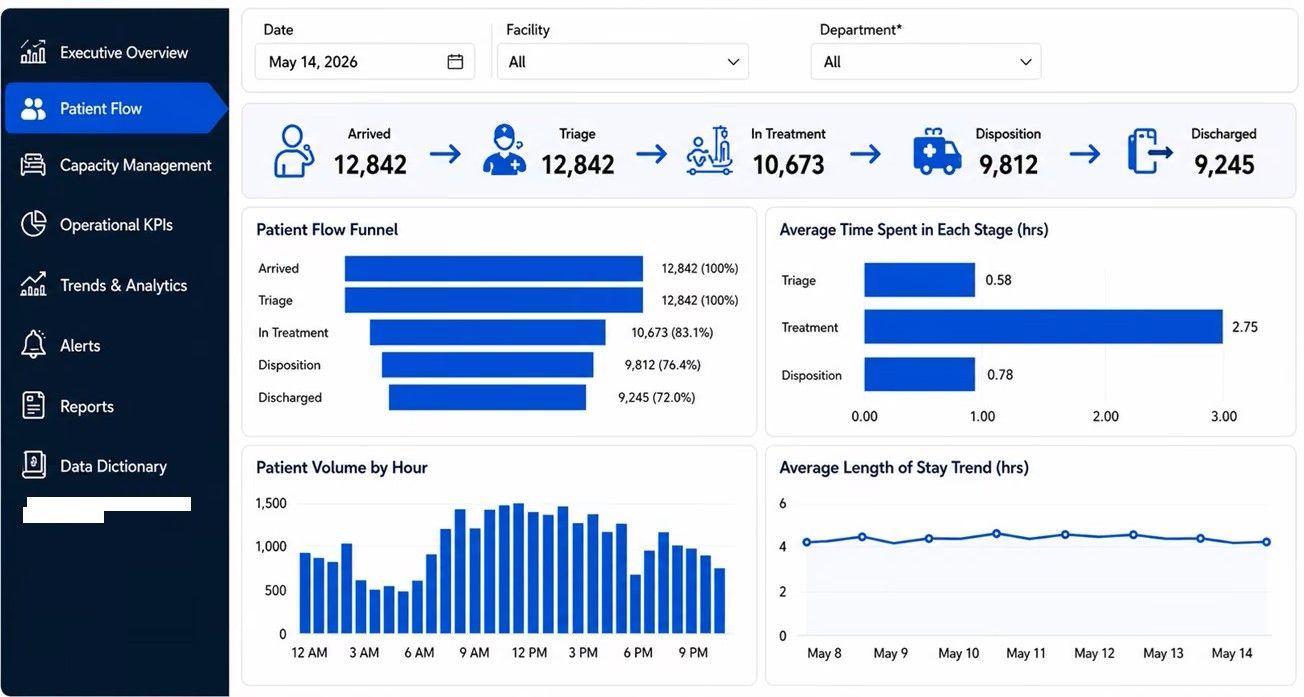Screen dimensions: 1304x697
Task: Click the In Treatment count 10,673
Action: 788,165
